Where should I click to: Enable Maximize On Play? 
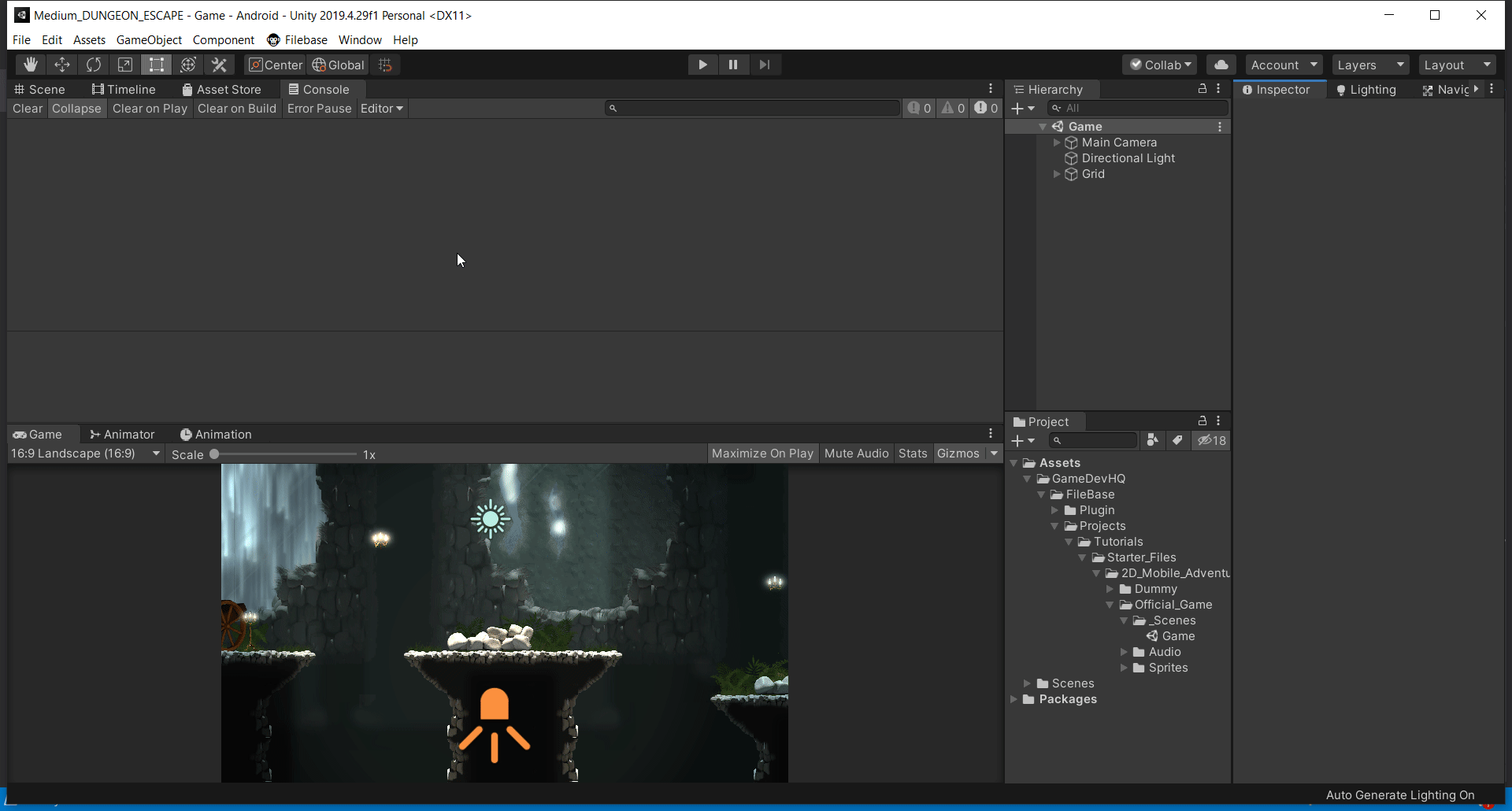762,453
